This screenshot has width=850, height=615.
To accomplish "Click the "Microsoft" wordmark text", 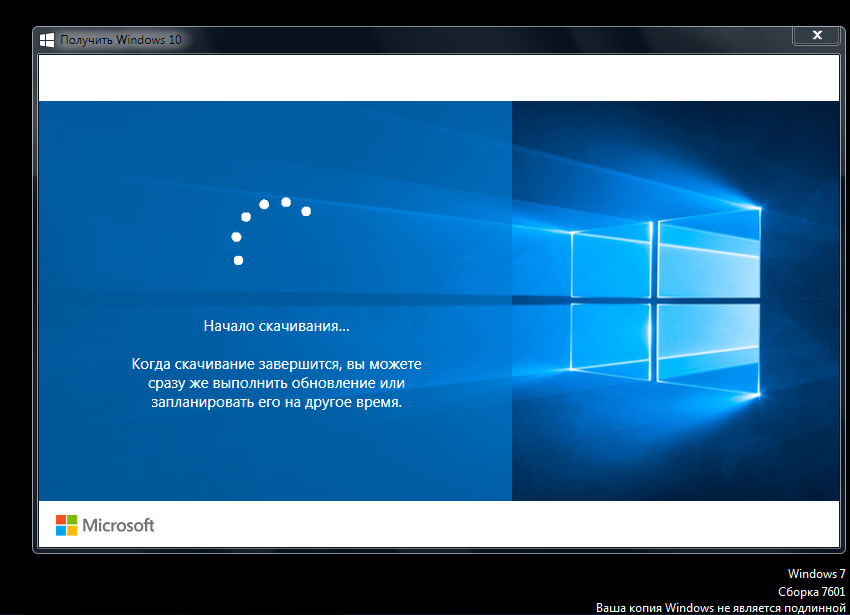I will (118, 525).
